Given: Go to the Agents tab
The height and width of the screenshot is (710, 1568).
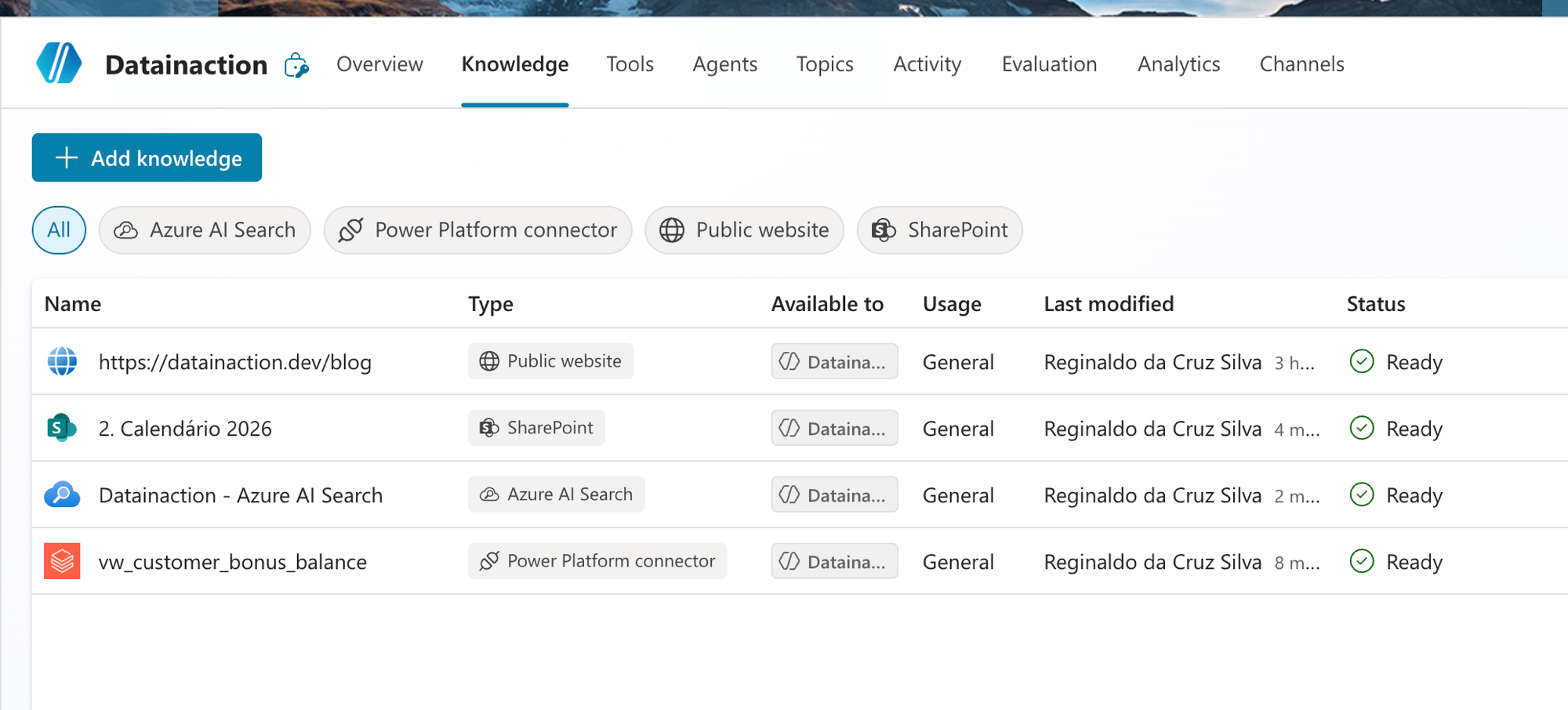Looking at the screenshot, I should pyautogui.click(x=725, y=64).
